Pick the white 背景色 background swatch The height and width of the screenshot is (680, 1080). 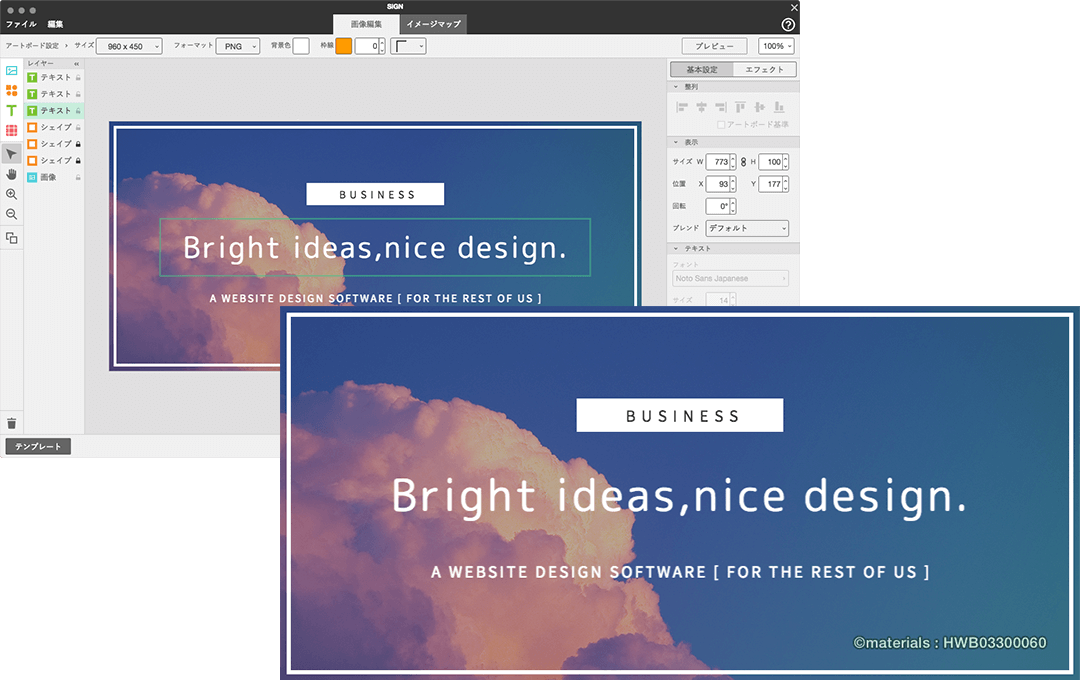tap(301, 46)
